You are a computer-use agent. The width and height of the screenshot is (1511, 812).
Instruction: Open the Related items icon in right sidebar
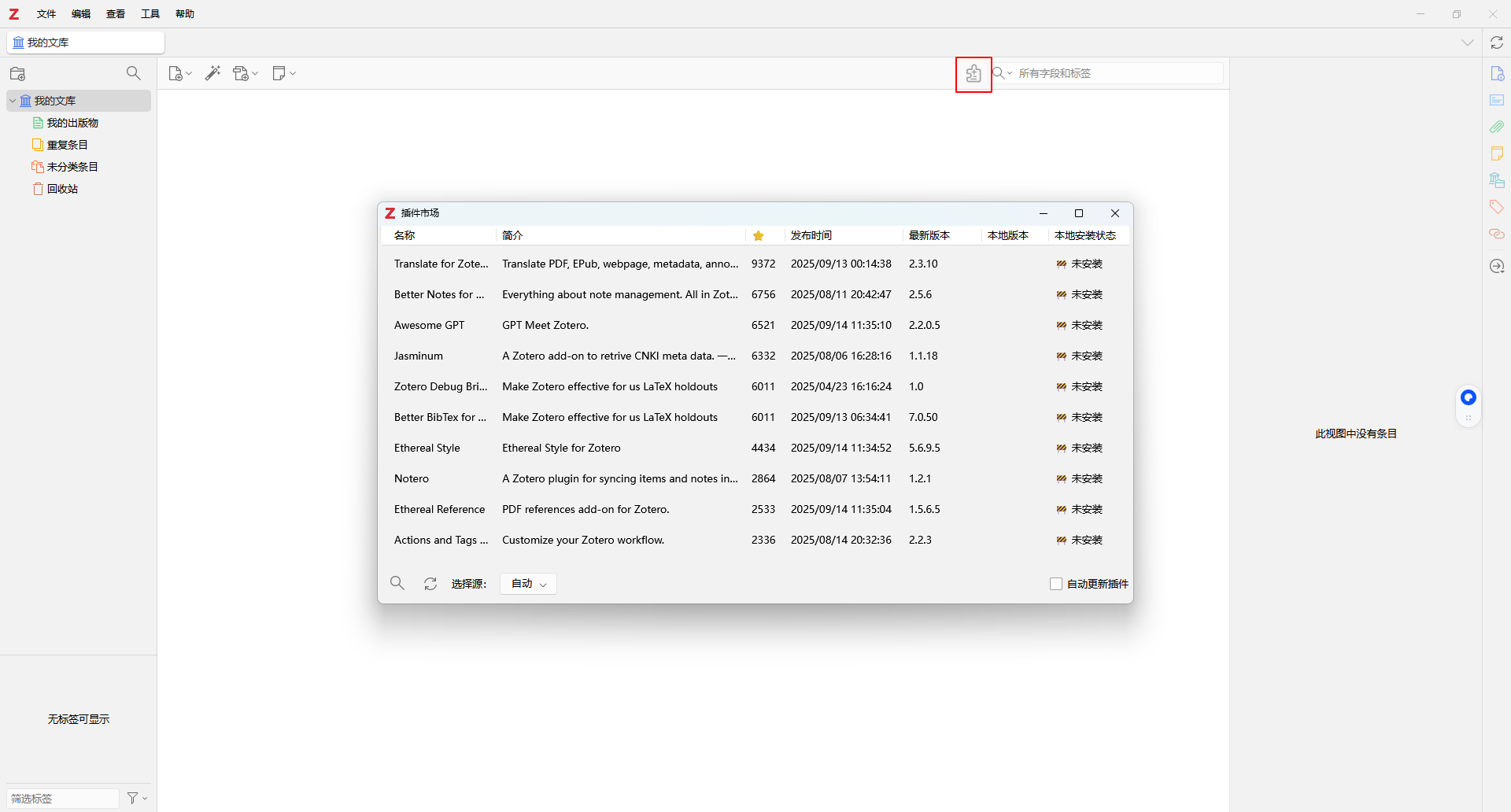[x=1497, y=234]
